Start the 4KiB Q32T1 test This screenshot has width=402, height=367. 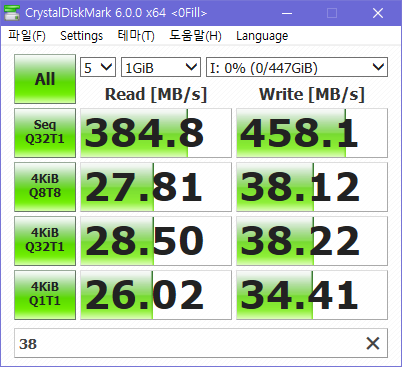pyautogui.click(x=45, y=241)
